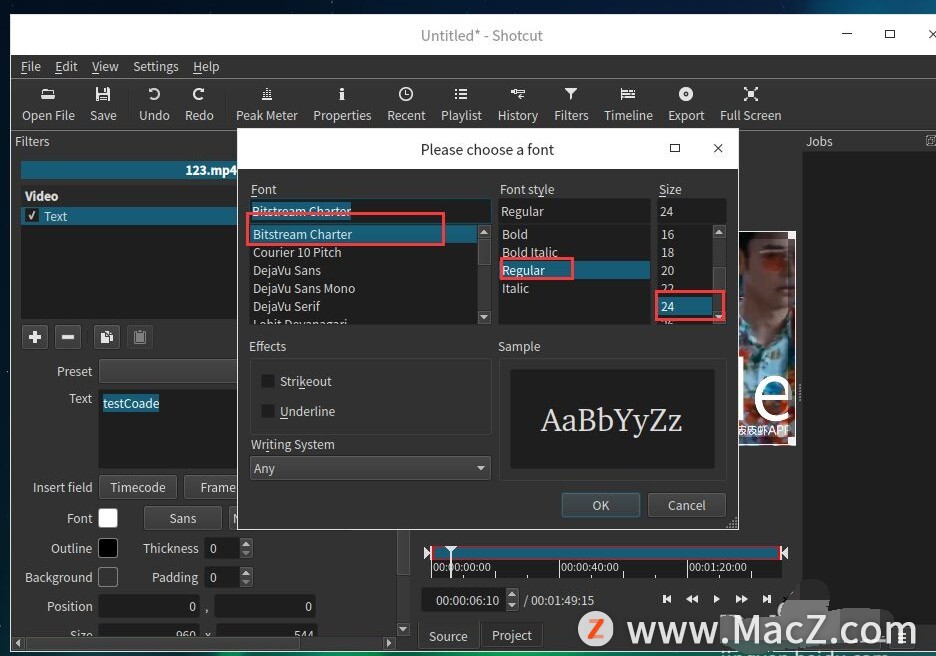
Task: Open the Edit menu
Action: pyautogui.click(x=66, y=67)
